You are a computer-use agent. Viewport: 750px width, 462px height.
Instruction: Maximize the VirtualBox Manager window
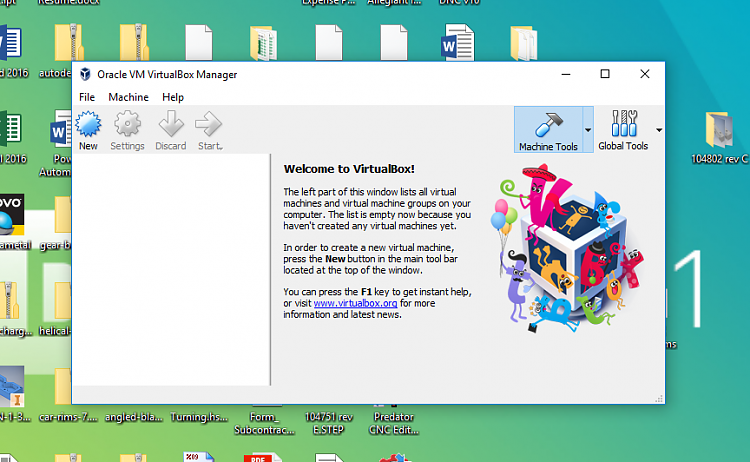click(x=605, y=74)
